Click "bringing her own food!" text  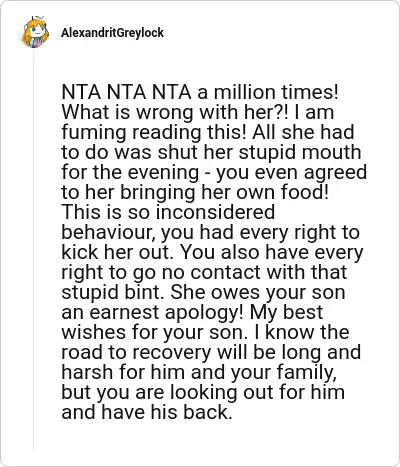[x=224, y=192]
